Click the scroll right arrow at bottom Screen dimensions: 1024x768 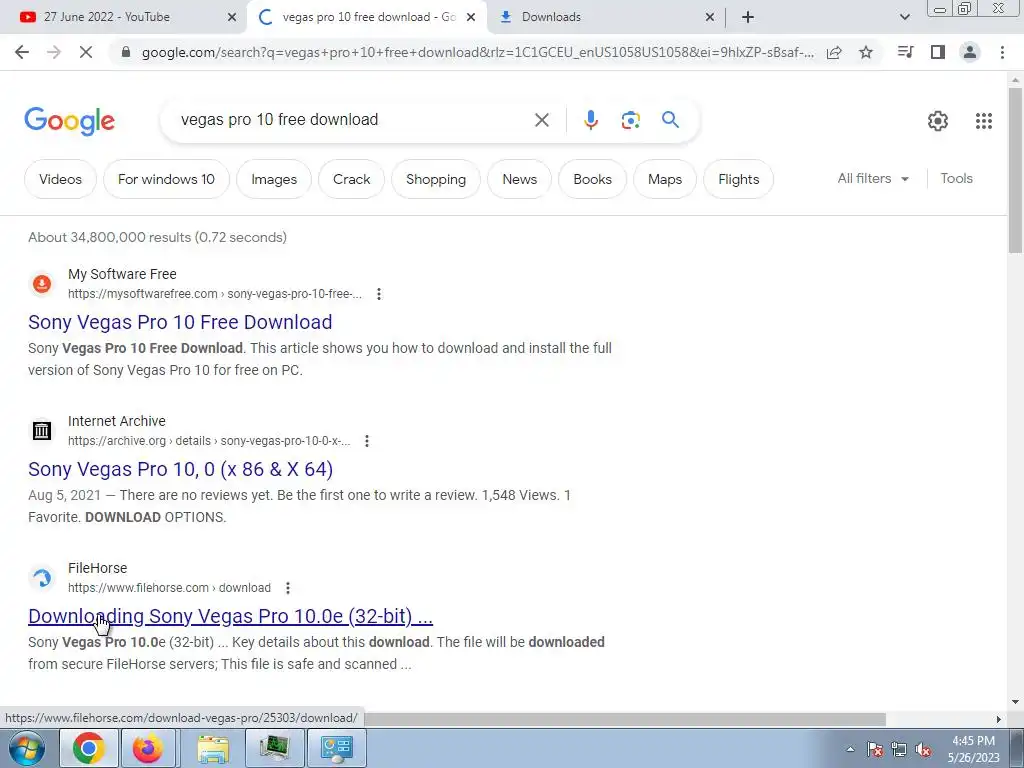click(x=999, y=719)
